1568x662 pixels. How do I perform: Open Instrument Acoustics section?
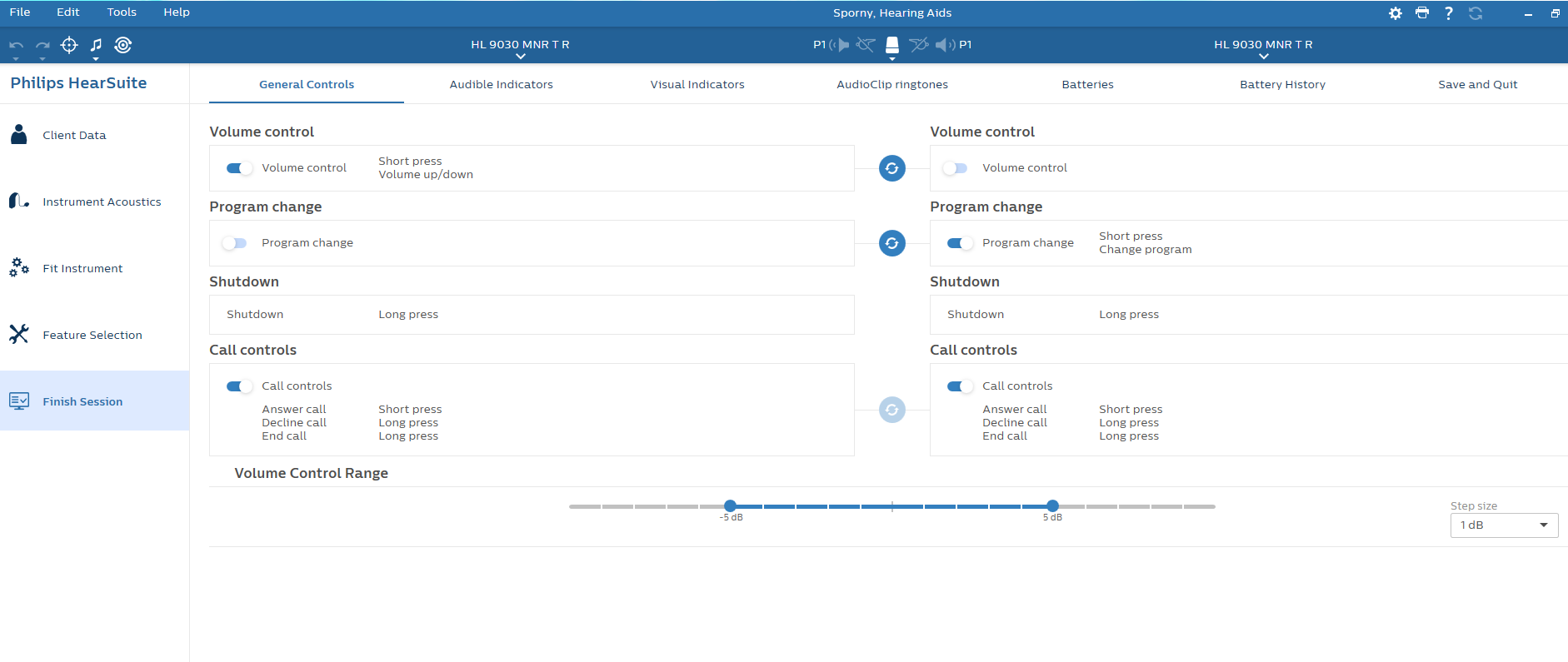coord(95,202)
